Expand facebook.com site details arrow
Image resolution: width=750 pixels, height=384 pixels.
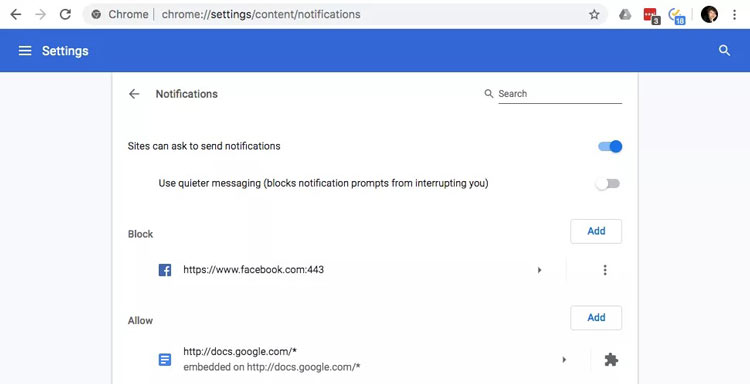pyautogui.click(x=540, y=270)
